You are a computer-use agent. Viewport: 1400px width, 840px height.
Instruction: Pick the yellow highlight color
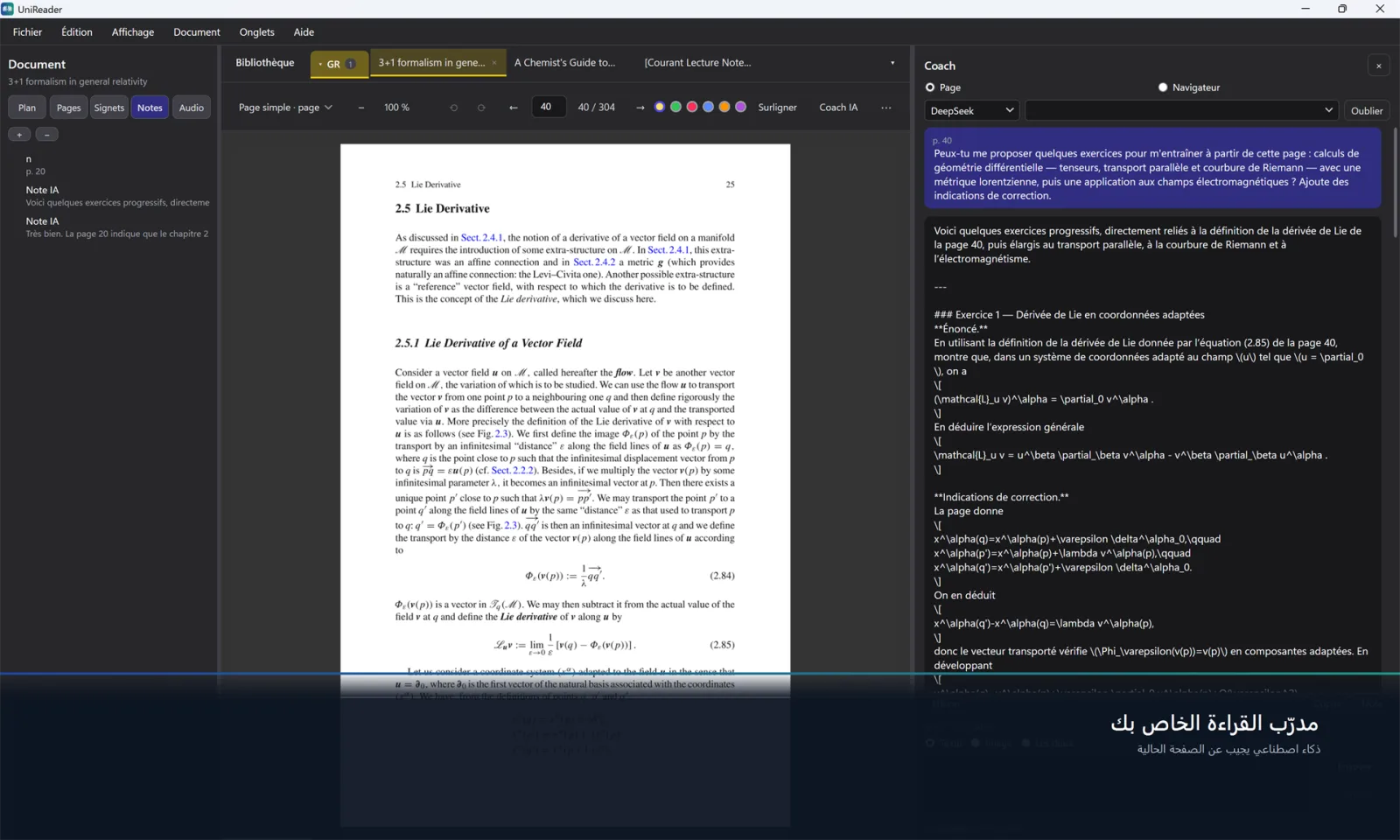[660, 107]
